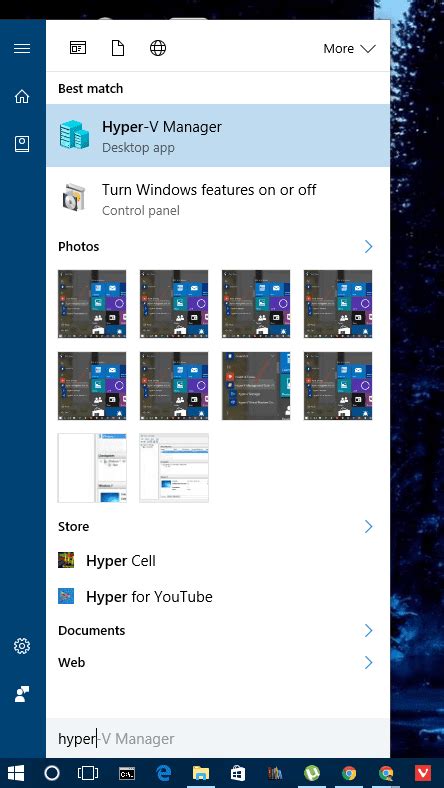Click the Windows Start button
444x788 pixels.
(16, 773)
